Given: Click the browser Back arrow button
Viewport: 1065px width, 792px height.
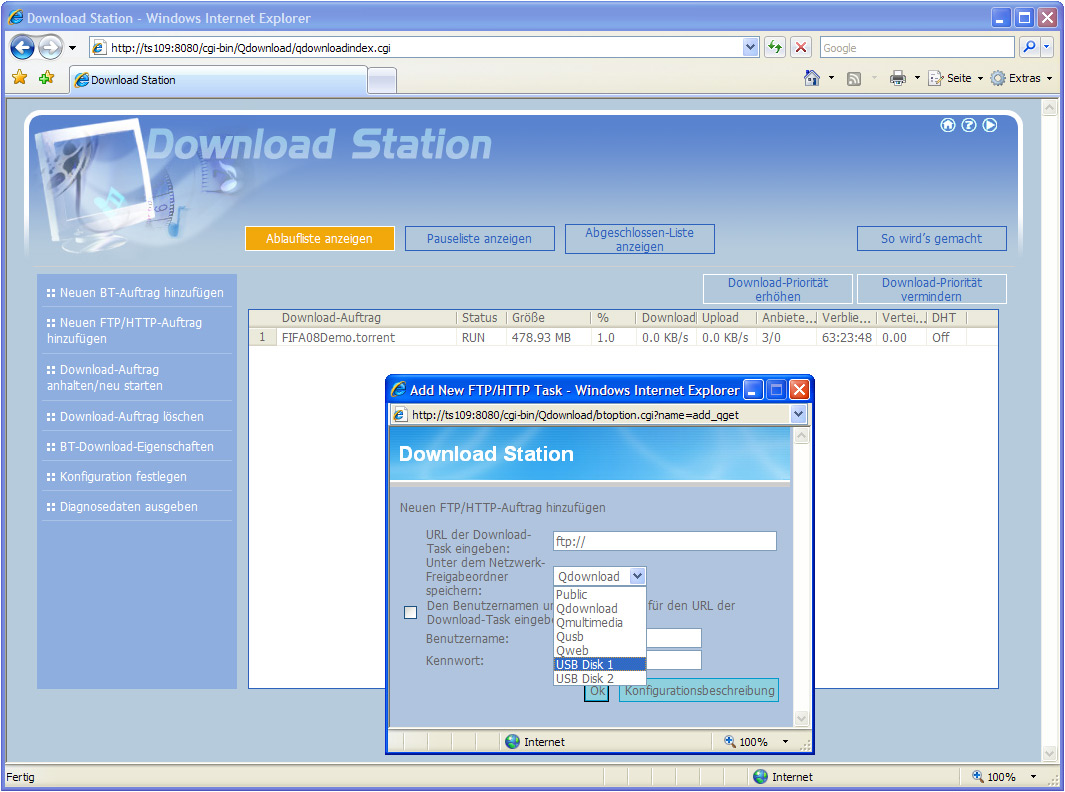Looking at the screenshot, I should (23, 47).
